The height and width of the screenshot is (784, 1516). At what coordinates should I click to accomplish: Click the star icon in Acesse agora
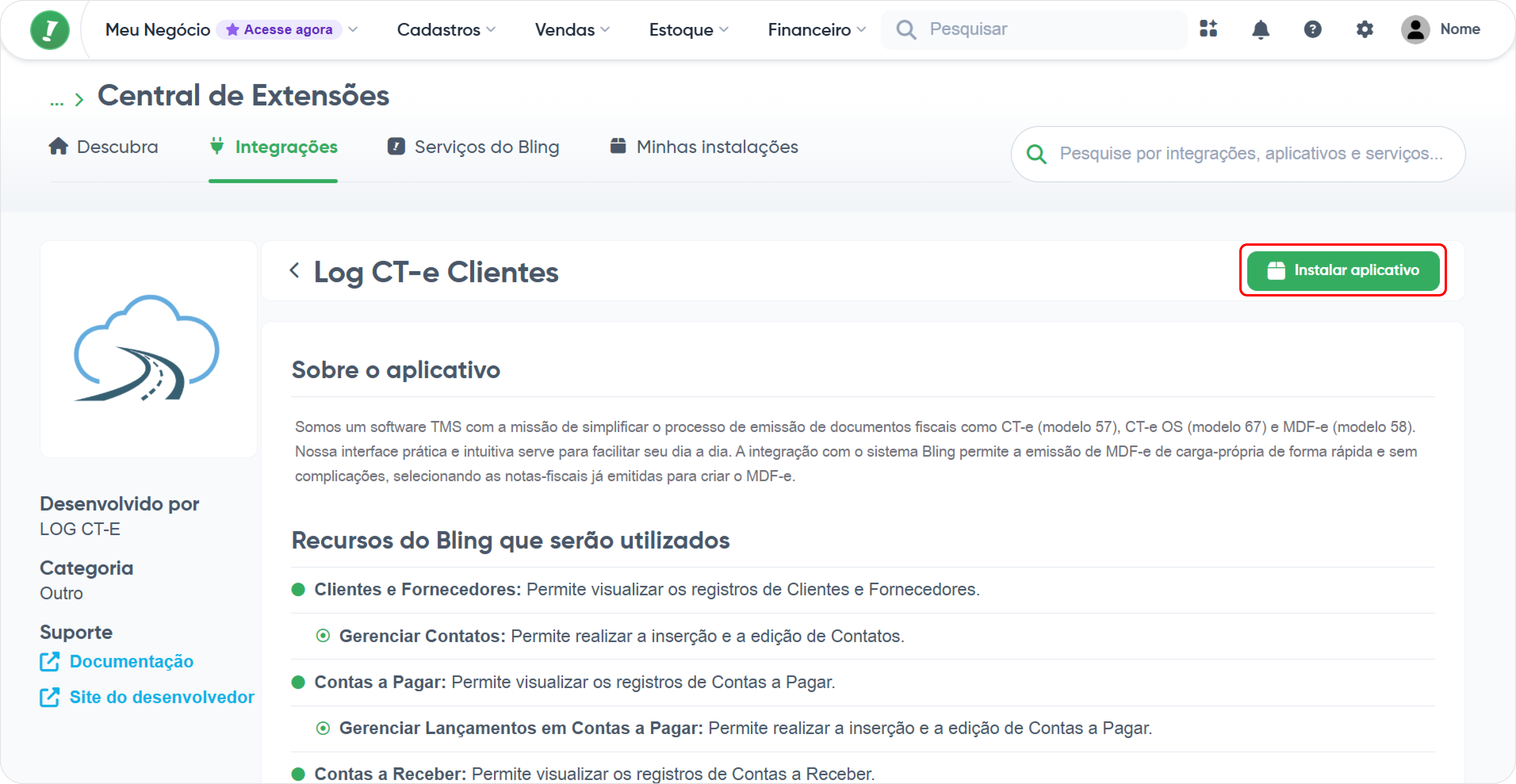(232, 29)
